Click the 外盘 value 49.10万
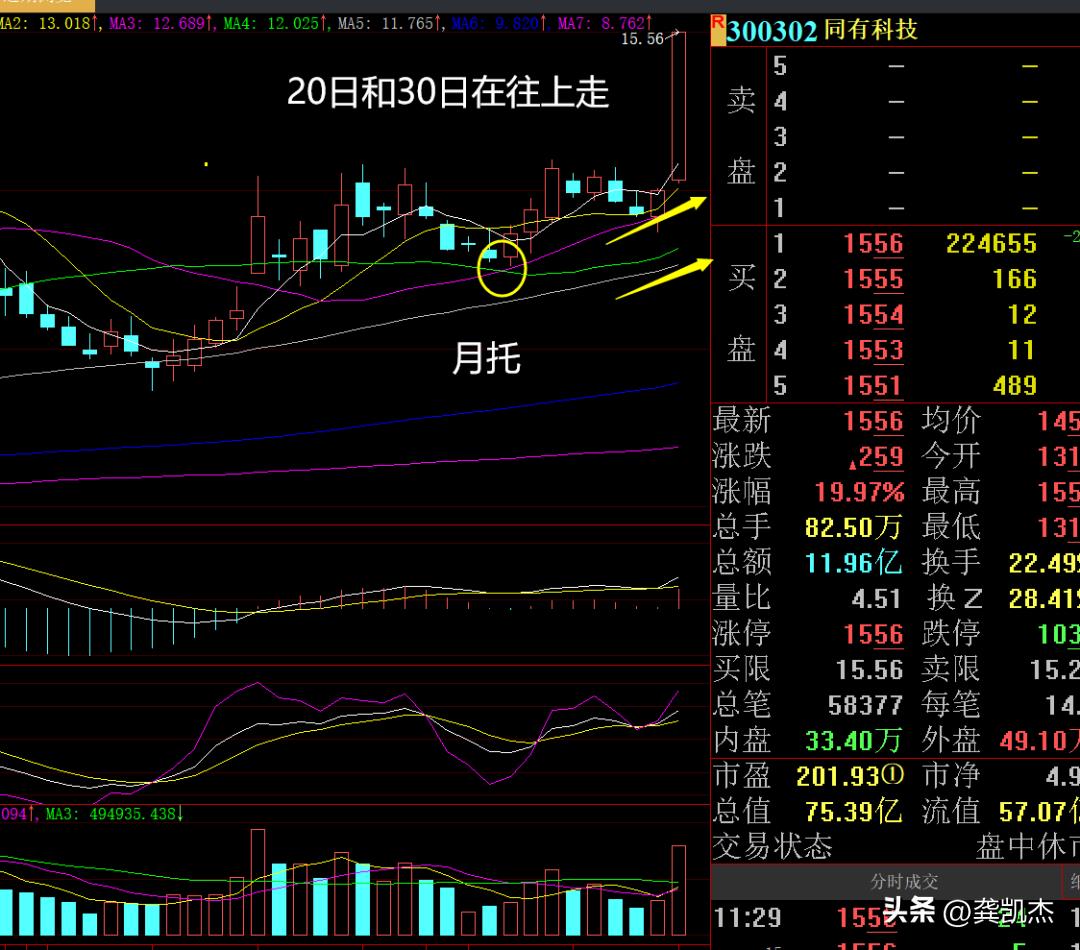The width and height of the screenshot is (1080, 950). (1040, 741)
